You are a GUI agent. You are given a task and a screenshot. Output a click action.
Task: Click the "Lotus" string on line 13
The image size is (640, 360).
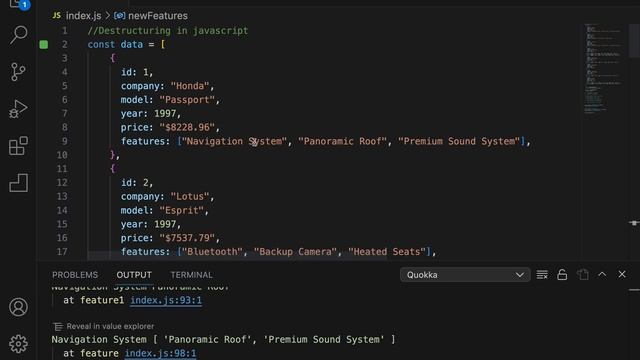pos(190,197)
